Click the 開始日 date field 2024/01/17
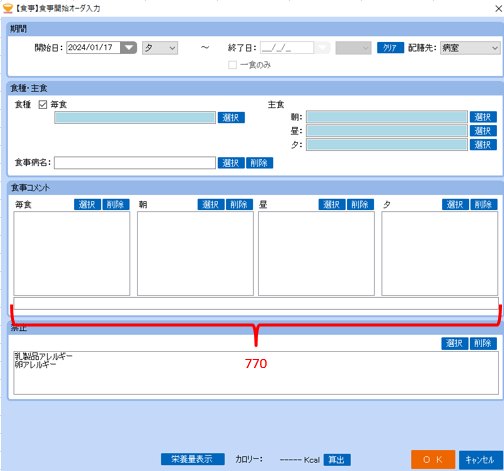This screenshot has height=471, width=504. pyautogui.click(x=93, y=48)
